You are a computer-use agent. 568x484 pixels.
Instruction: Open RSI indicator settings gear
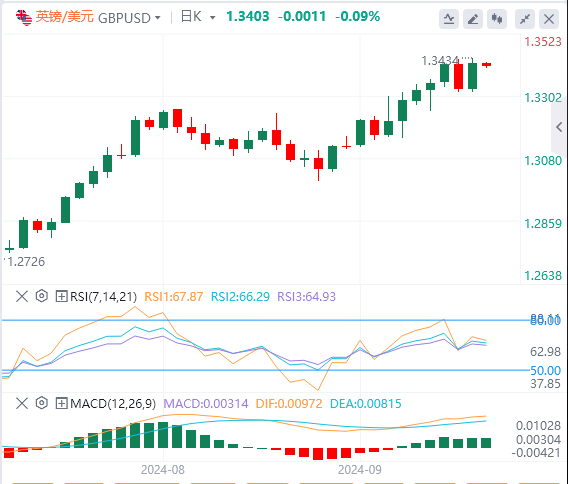tap(42, 296)
